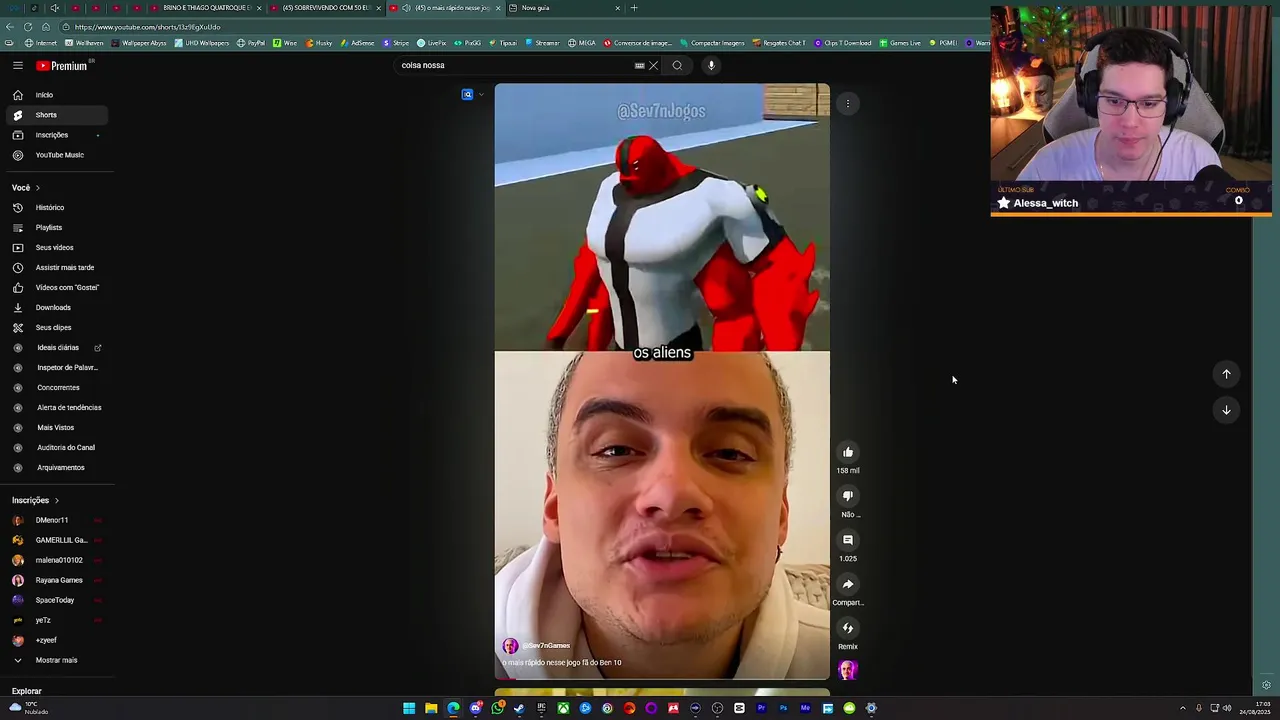Open @Sev7nGames channel avatar
The image size is (1280, 720).
click(510, 646)
